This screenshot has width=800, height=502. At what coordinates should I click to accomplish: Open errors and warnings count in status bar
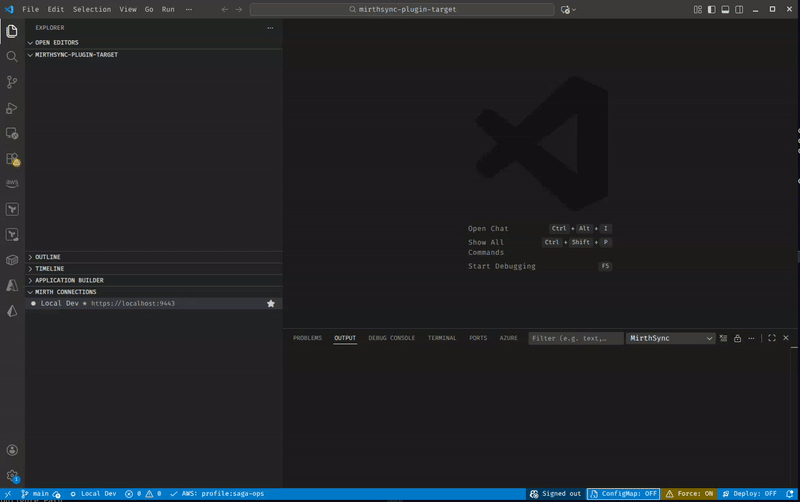[143, 494]
